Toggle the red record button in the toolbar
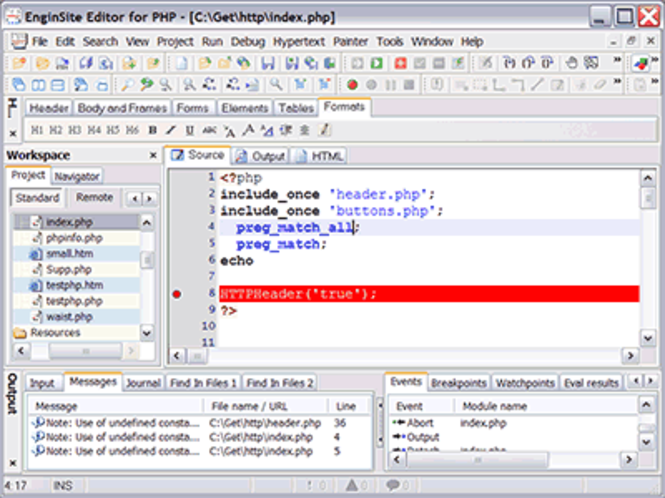Screen dimensions: 665x498 point(352,85)
